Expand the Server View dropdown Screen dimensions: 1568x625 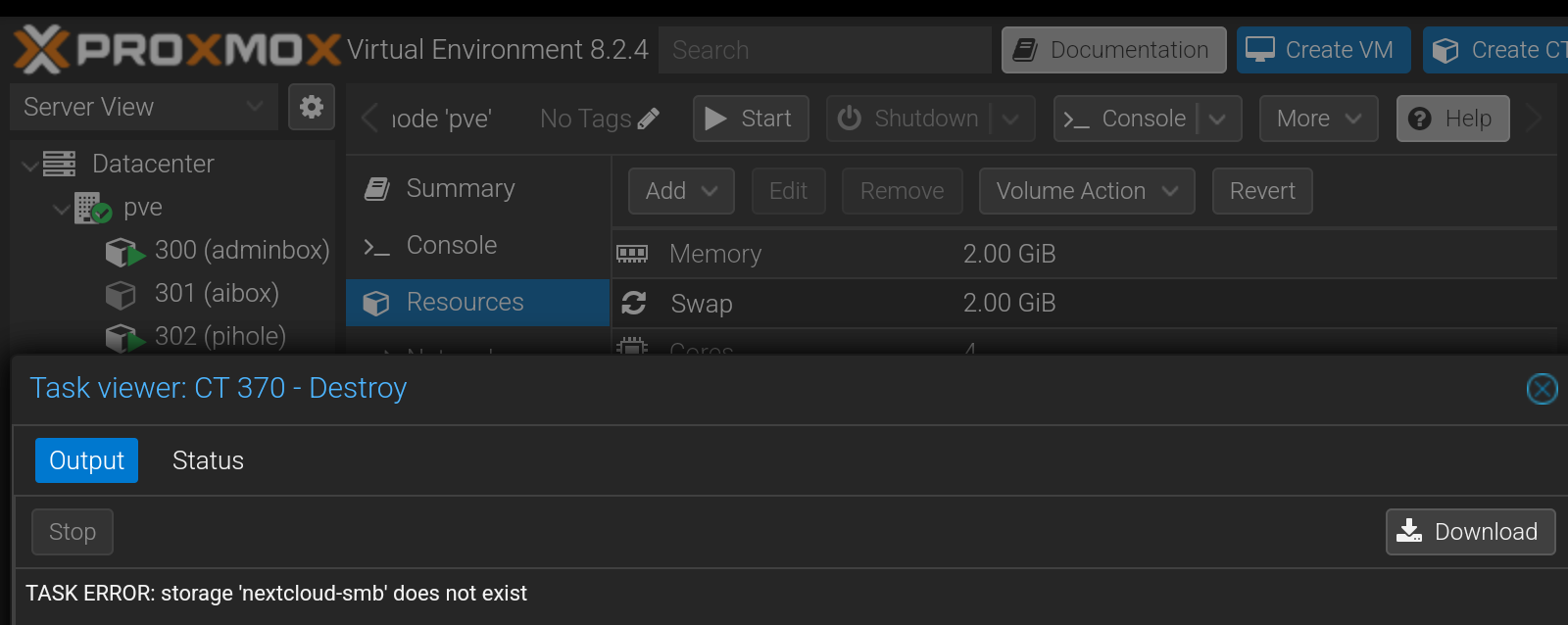click(x=255, y=107)
